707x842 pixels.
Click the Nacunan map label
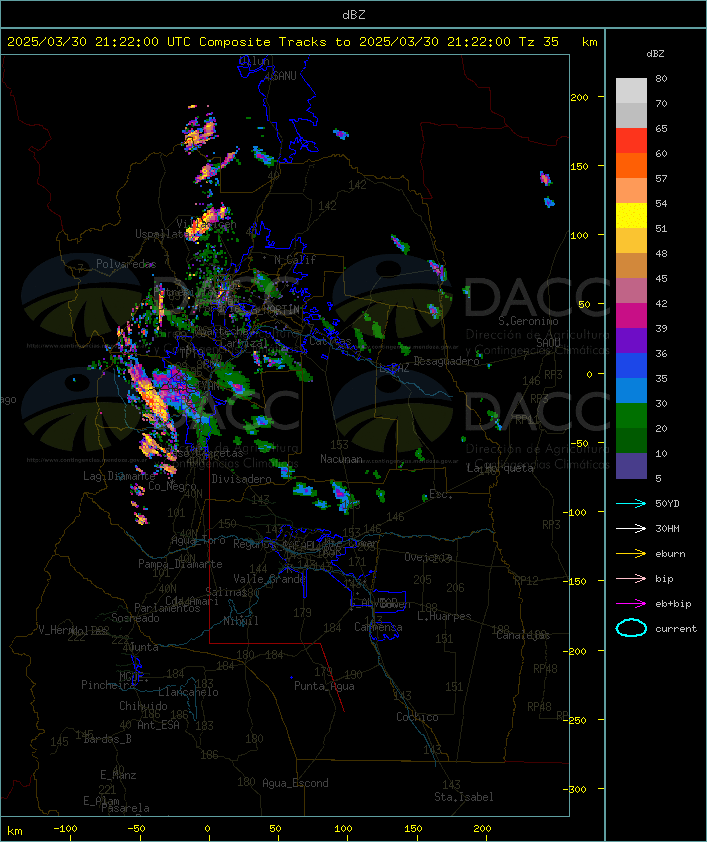click(x=341, y=459)
